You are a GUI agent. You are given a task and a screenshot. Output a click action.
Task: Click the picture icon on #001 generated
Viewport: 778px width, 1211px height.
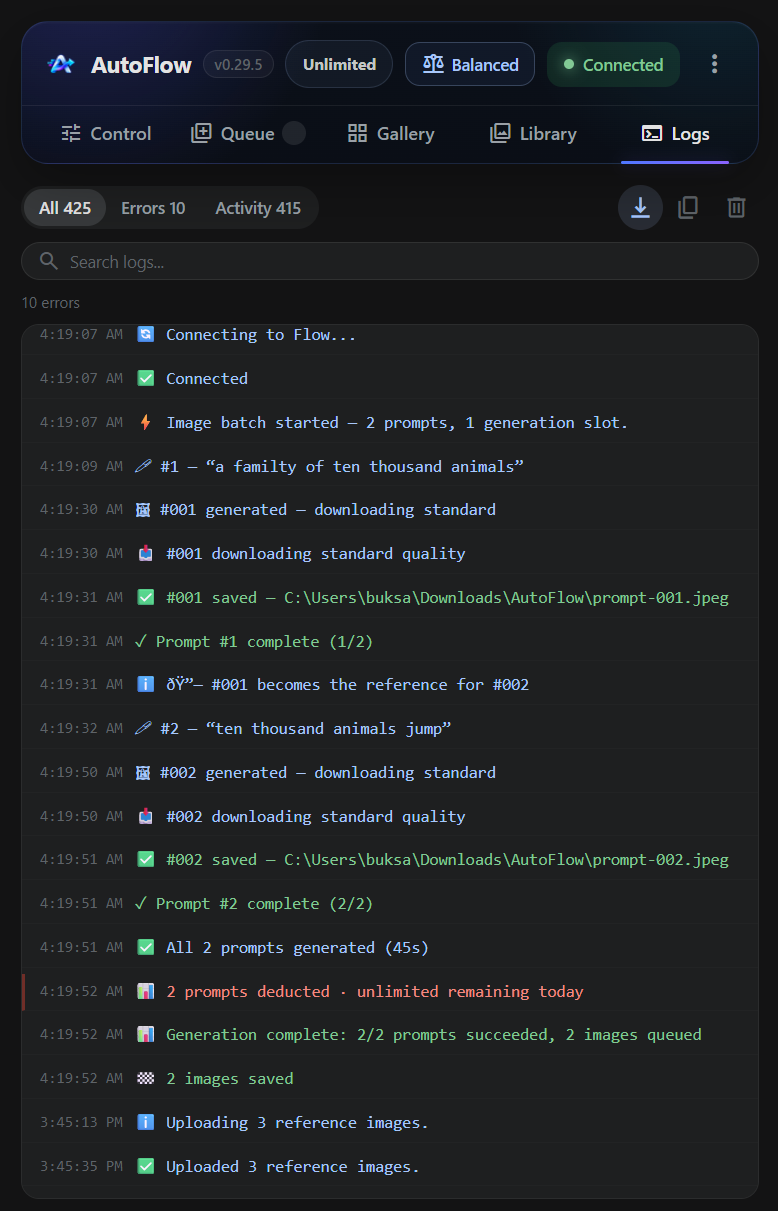pos(143,509)
